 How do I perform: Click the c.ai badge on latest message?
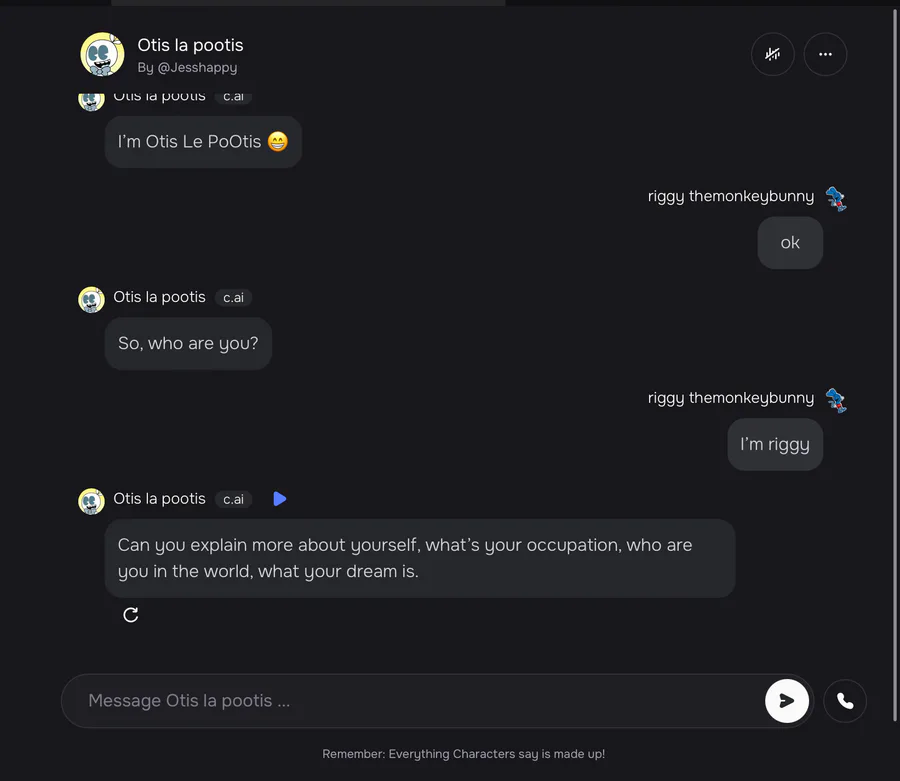click(x=233, y=499)
